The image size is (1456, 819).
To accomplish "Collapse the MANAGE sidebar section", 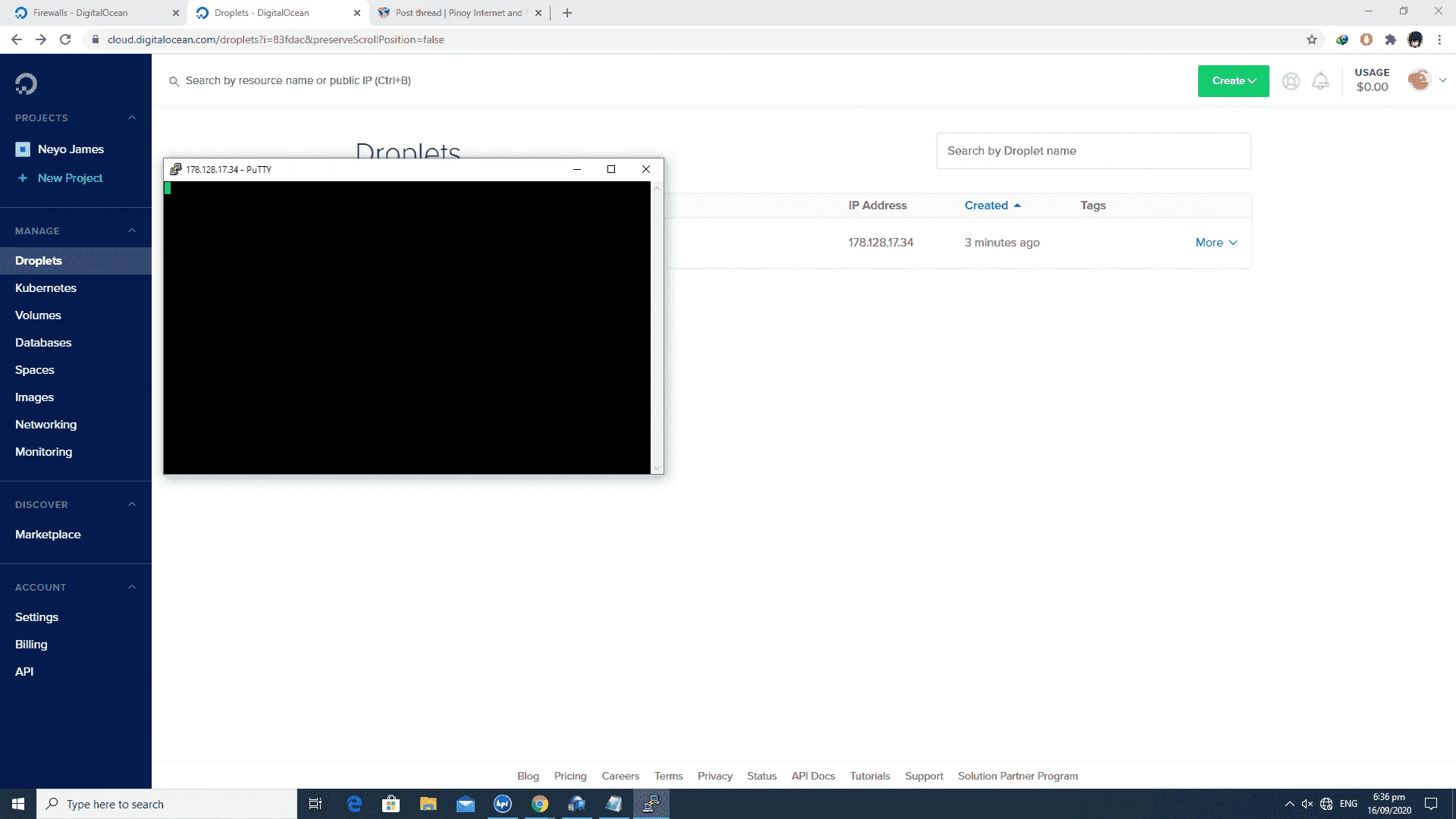I will [x=132, y=231].
